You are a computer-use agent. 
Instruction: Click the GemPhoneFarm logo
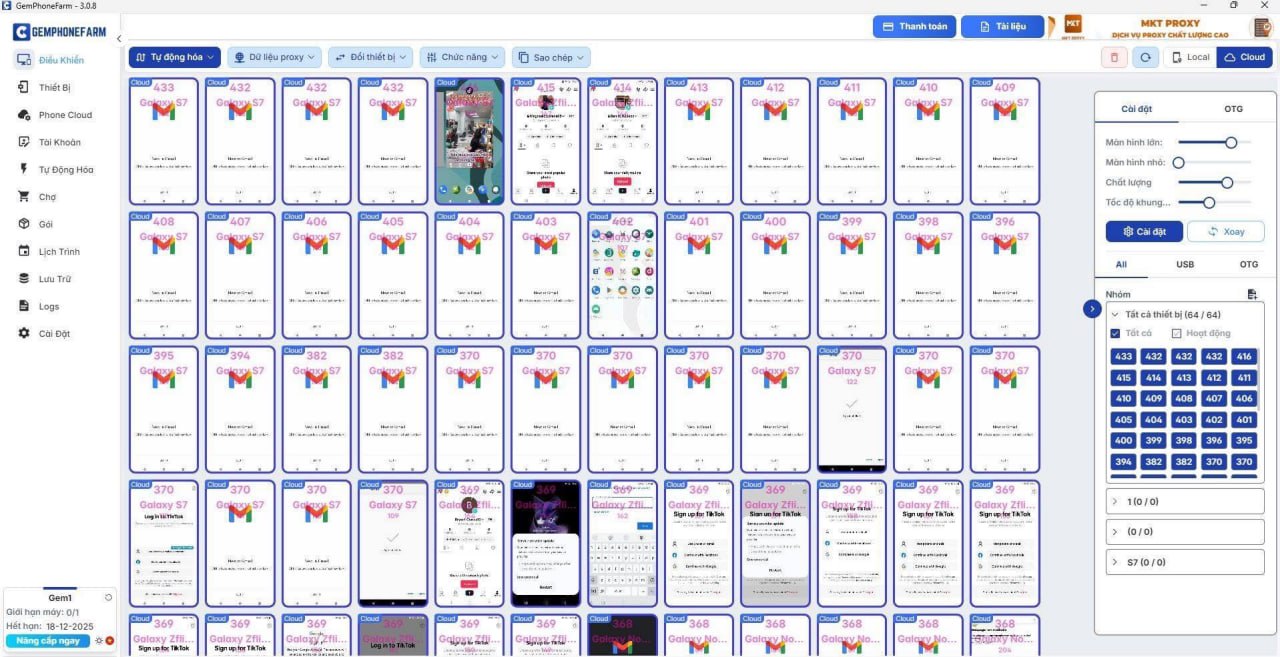[60, 32]
